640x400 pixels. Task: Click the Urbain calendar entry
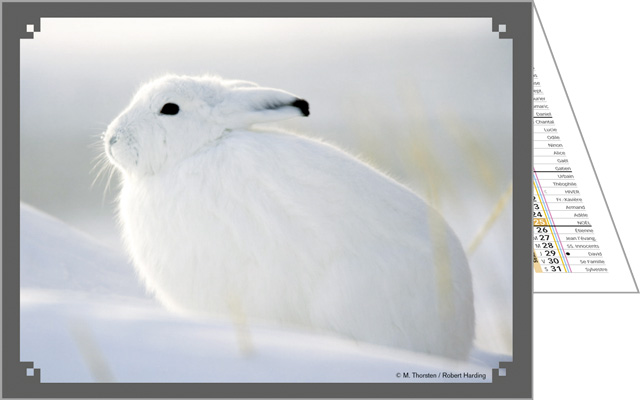click(564, 176)
